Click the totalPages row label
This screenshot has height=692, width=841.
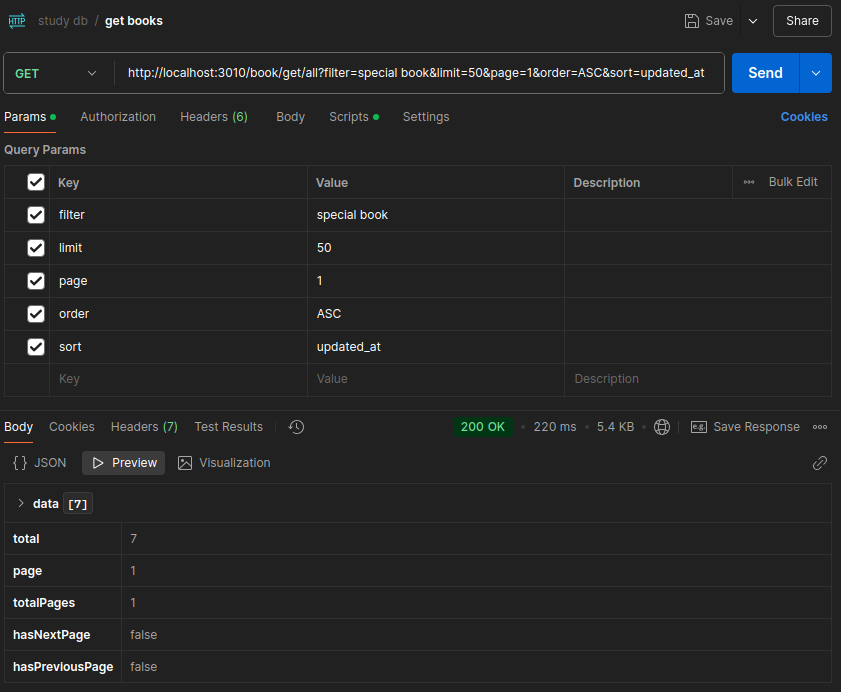pos(44,603)
